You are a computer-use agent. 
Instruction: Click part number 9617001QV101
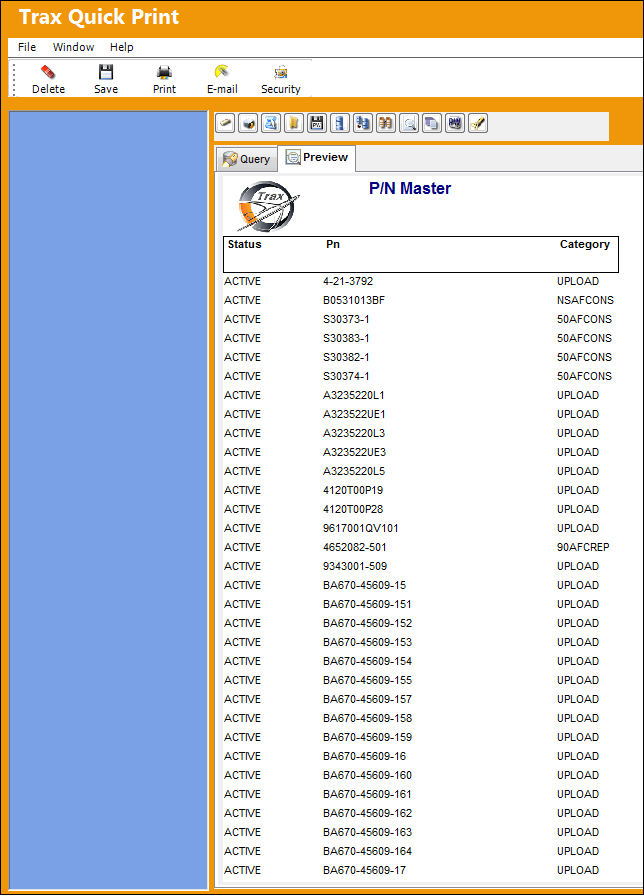click(361, 528)
